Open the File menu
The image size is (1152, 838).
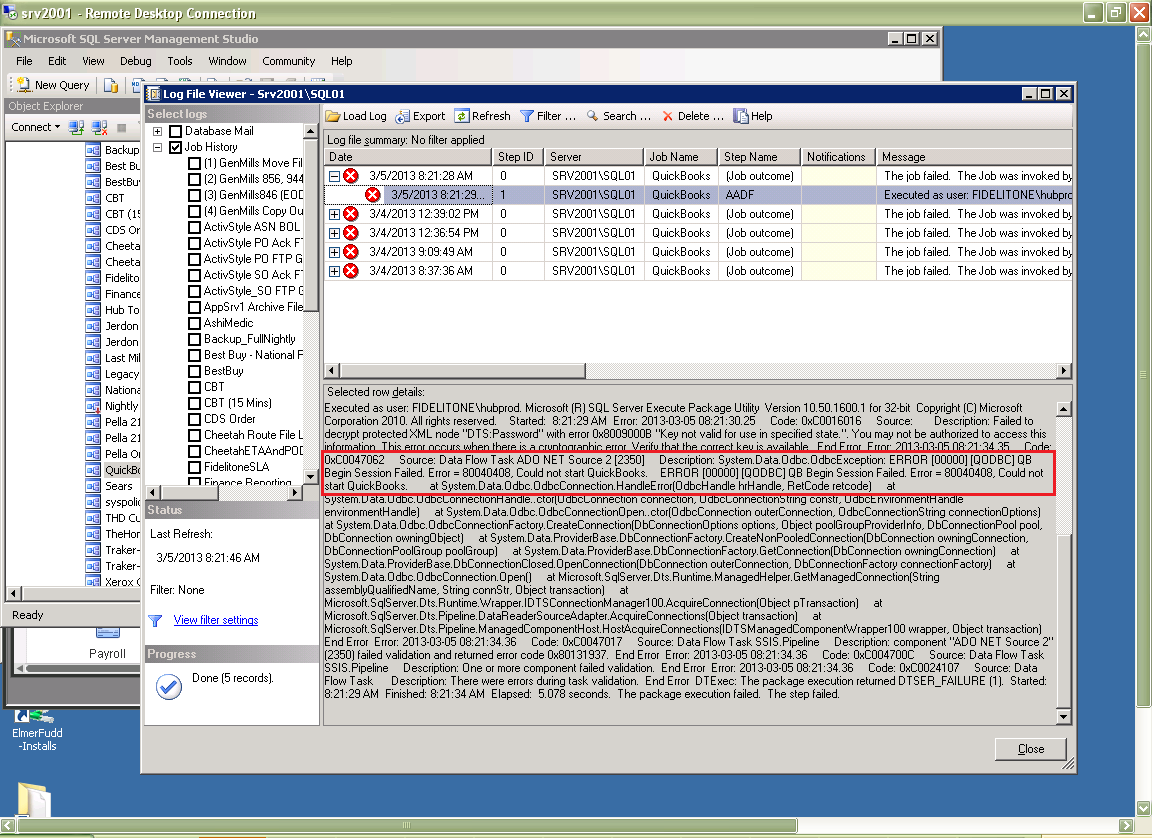[24, 61]
